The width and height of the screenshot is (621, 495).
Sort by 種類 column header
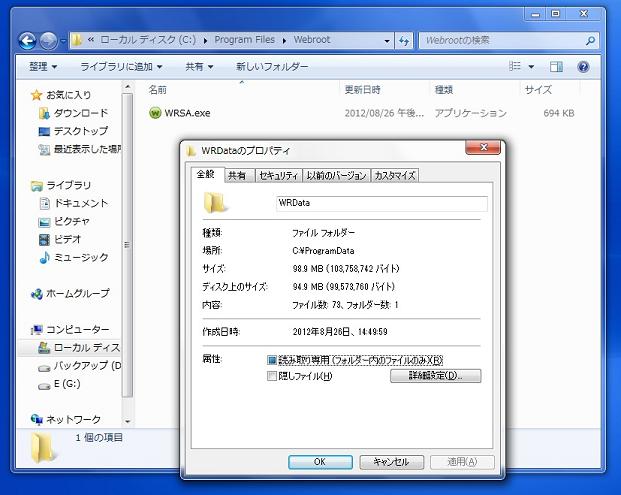pyautogui.click(x=444, y=90)
